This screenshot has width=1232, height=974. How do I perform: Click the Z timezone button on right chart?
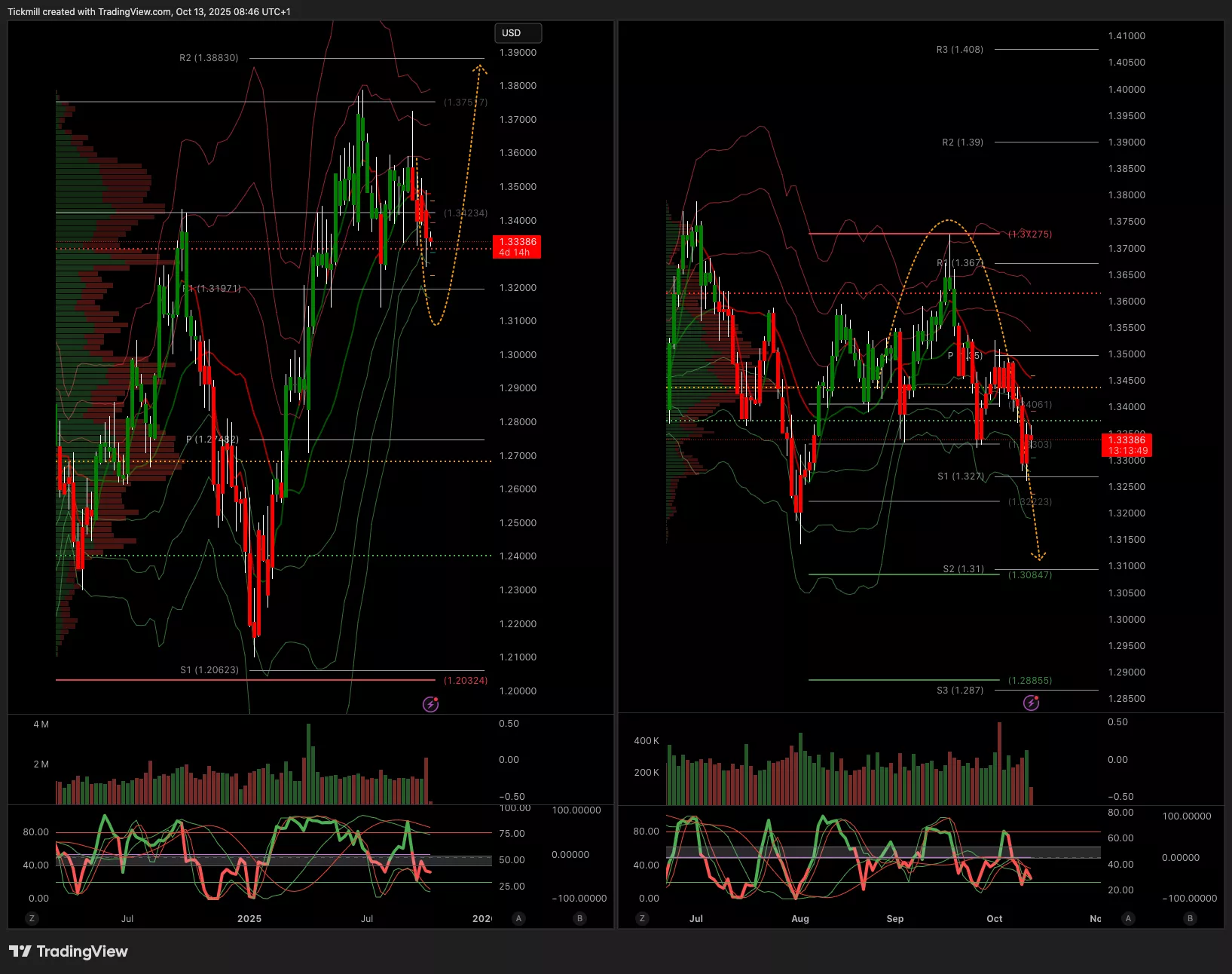[641, 918]
